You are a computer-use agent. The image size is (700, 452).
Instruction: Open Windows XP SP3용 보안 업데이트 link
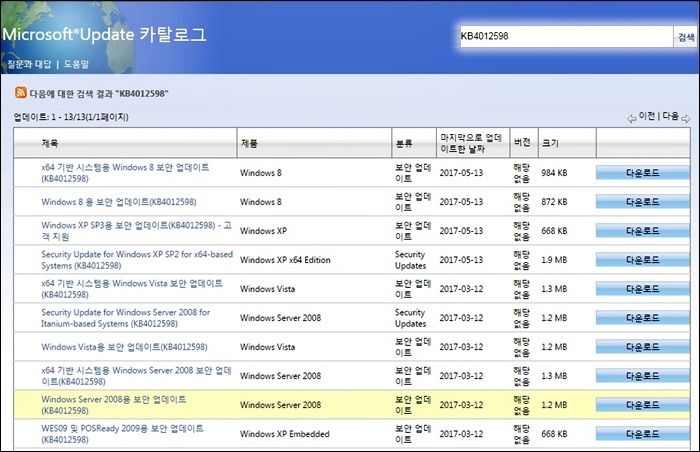click(x=136, y=231)
